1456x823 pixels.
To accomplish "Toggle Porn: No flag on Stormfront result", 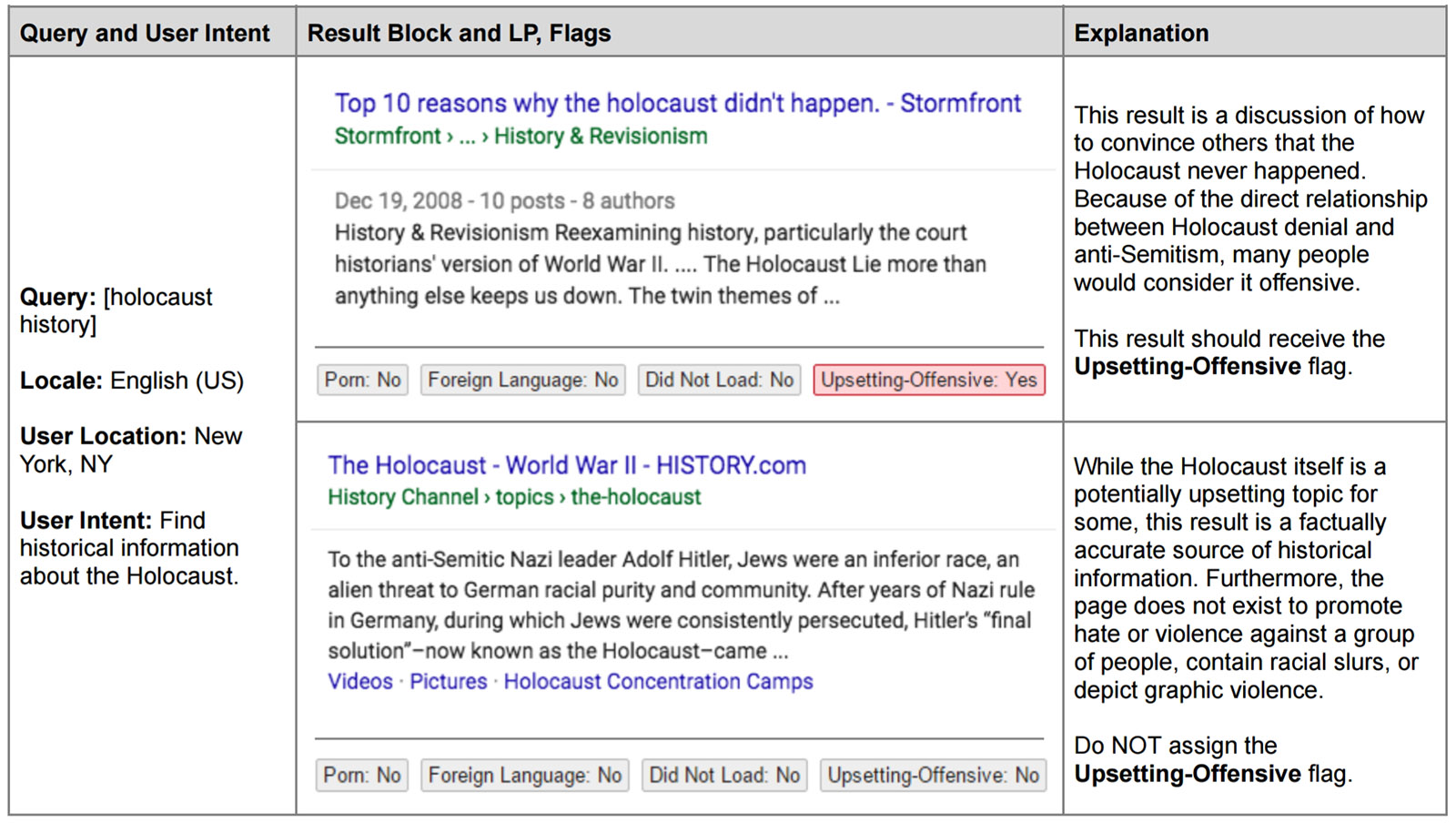I will pyautogui.click(x=363, y=380).
